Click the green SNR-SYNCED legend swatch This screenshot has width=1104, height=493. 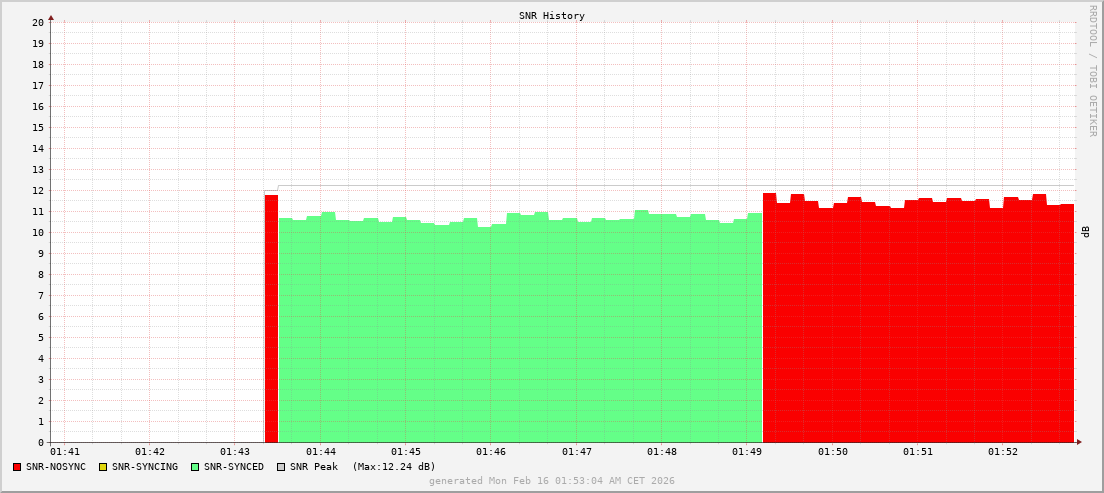pyautogui.click(x=195, y=467)
